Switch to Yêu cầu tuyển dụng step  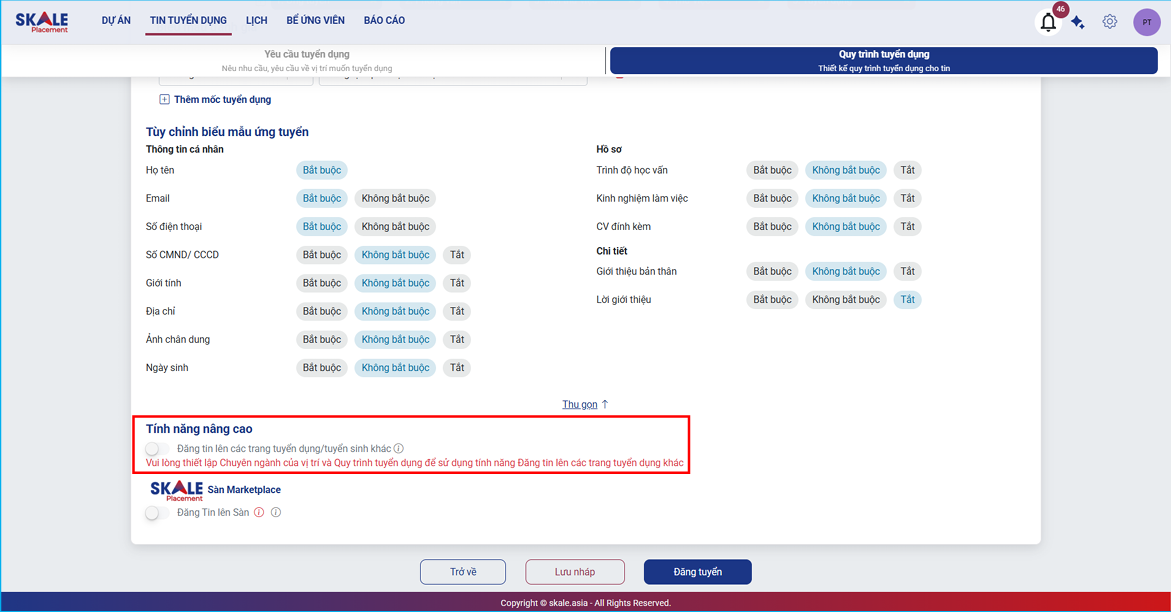coord(307,60)
